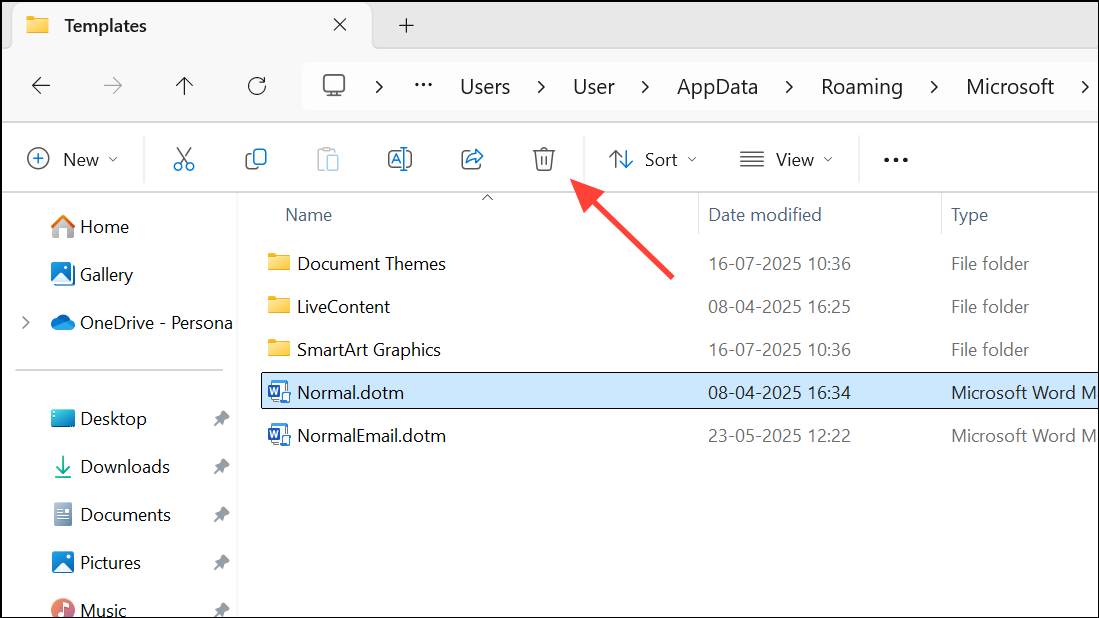
Task: Open the NormalEmail.dotm template file
Action: click(369, 435)
